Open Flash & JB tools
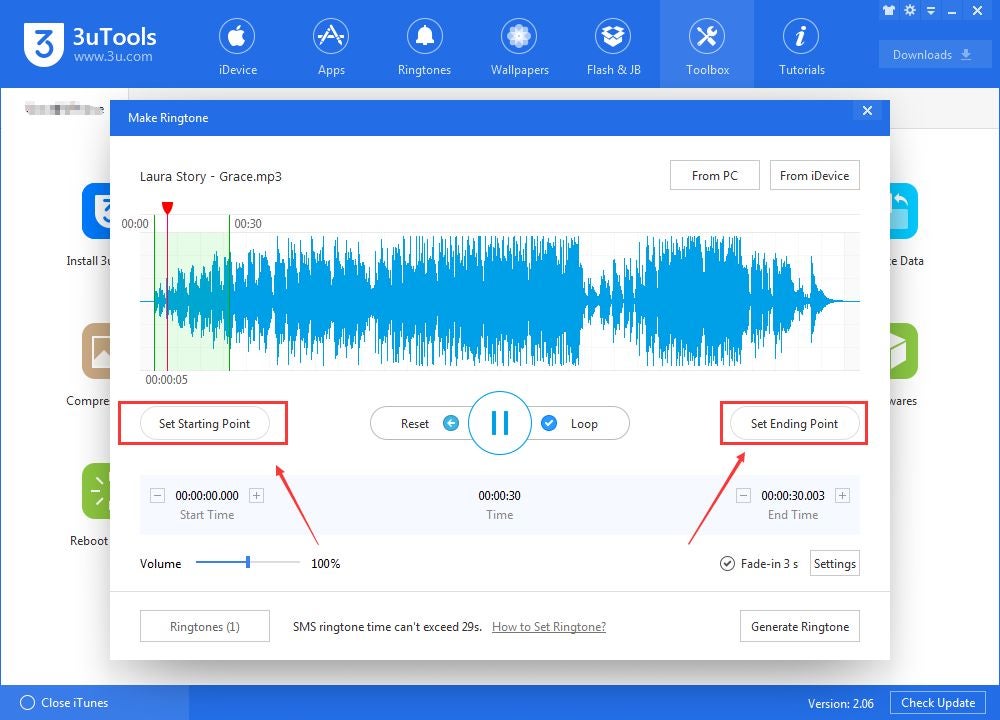Image resolution: width=1000 pixels, height=720 pixels. (x=613, y=45)
